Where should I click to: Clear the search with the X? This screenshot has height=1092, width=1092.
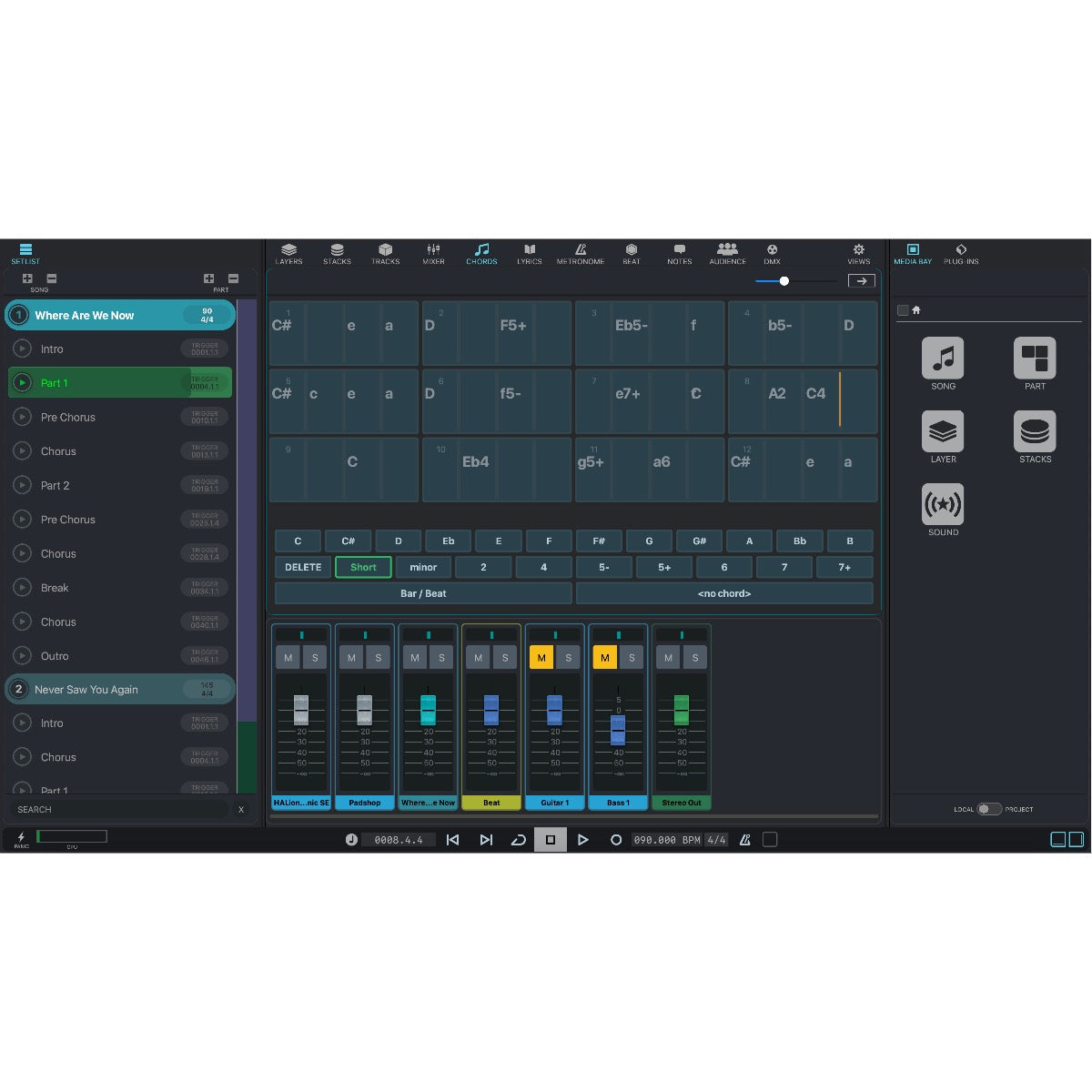click(x=241, y=809)
